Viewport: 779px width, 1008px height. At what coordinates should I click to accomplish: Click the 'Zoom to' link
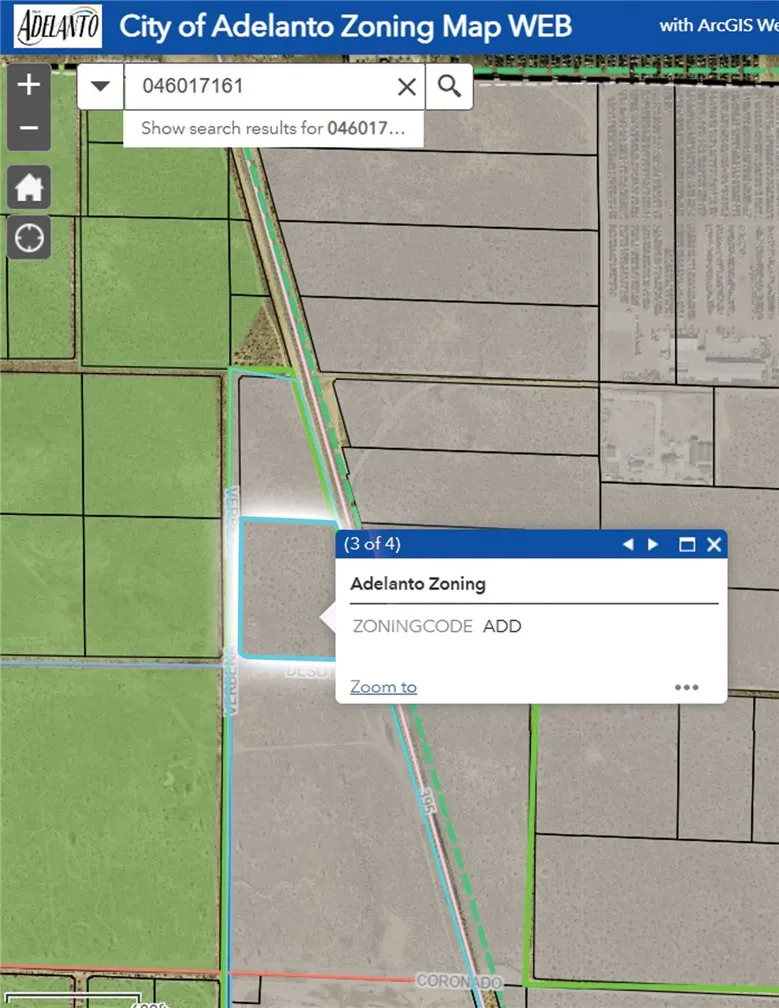tap(383, 687)
